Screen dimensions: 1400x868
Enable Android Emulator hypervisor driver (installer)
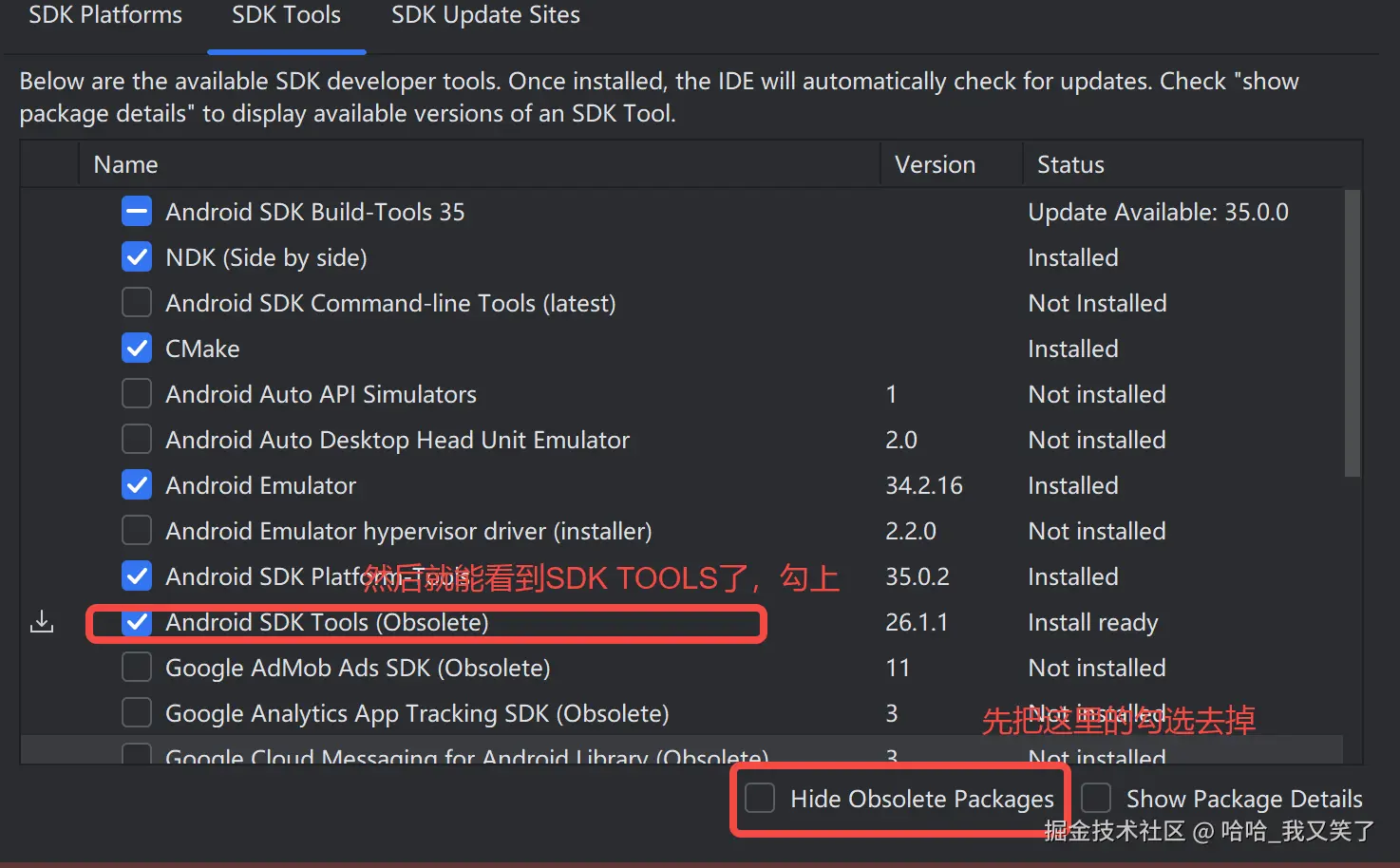137,531
